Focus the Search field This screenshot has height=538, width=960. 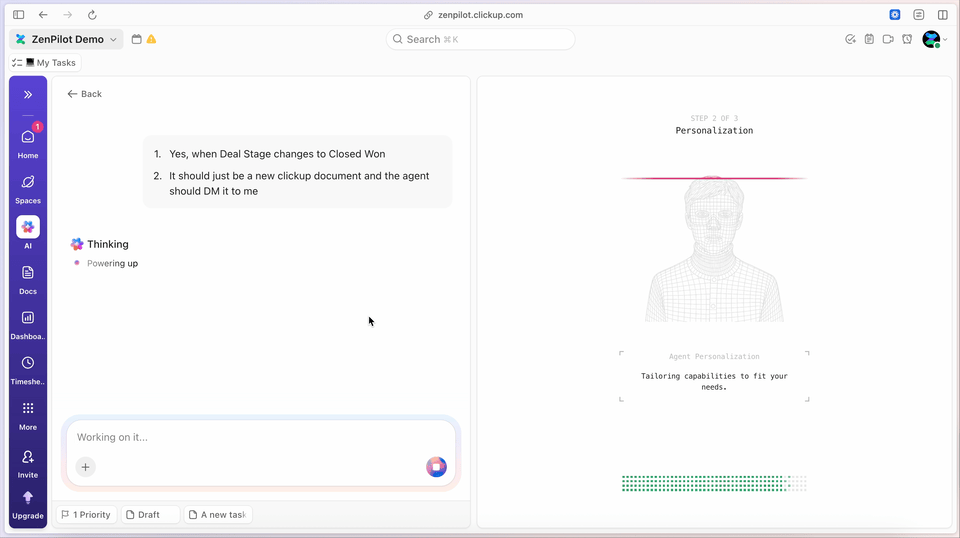coord(481,39)
